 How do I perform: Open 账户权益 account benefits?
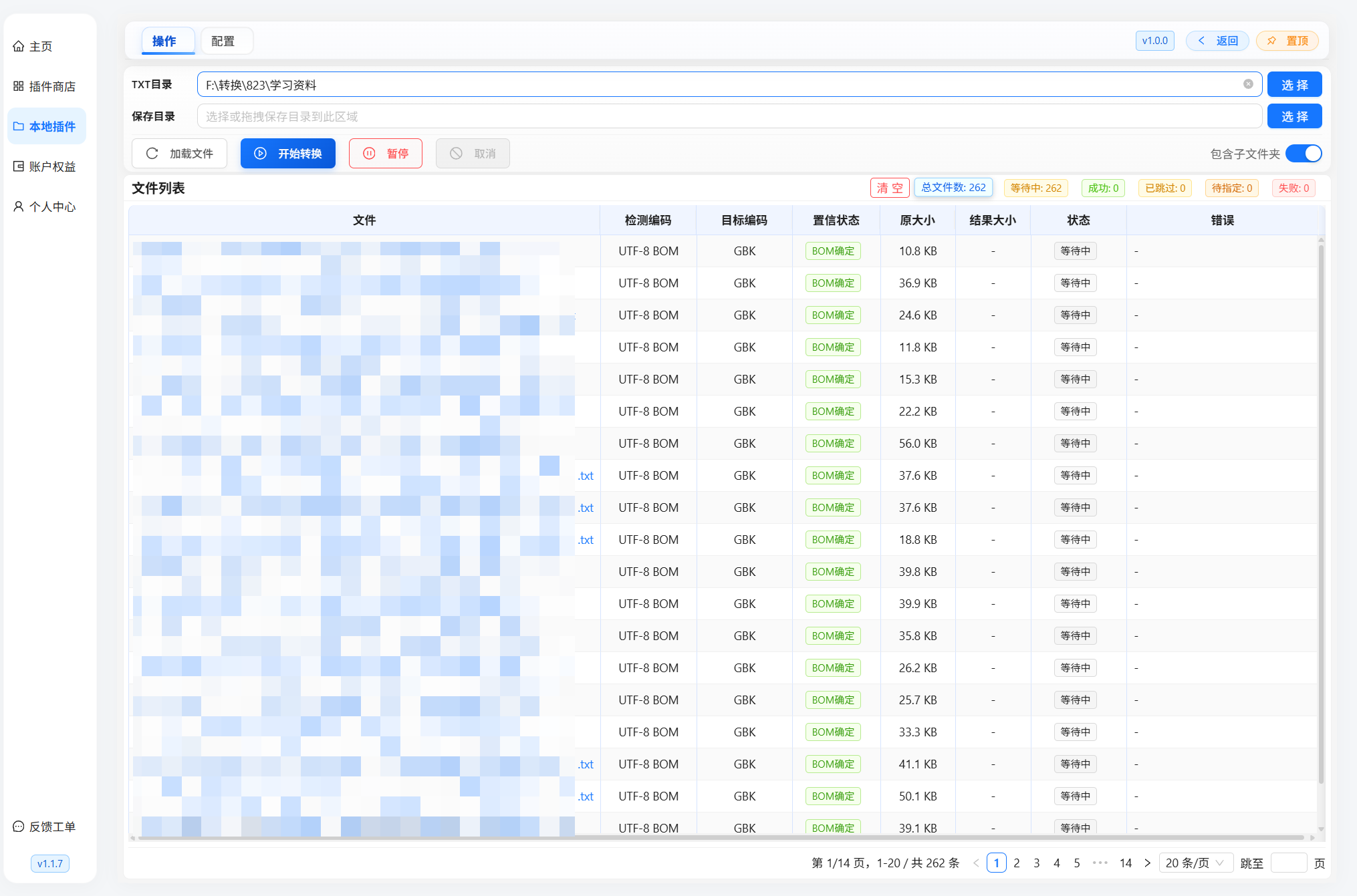[44, 166]
